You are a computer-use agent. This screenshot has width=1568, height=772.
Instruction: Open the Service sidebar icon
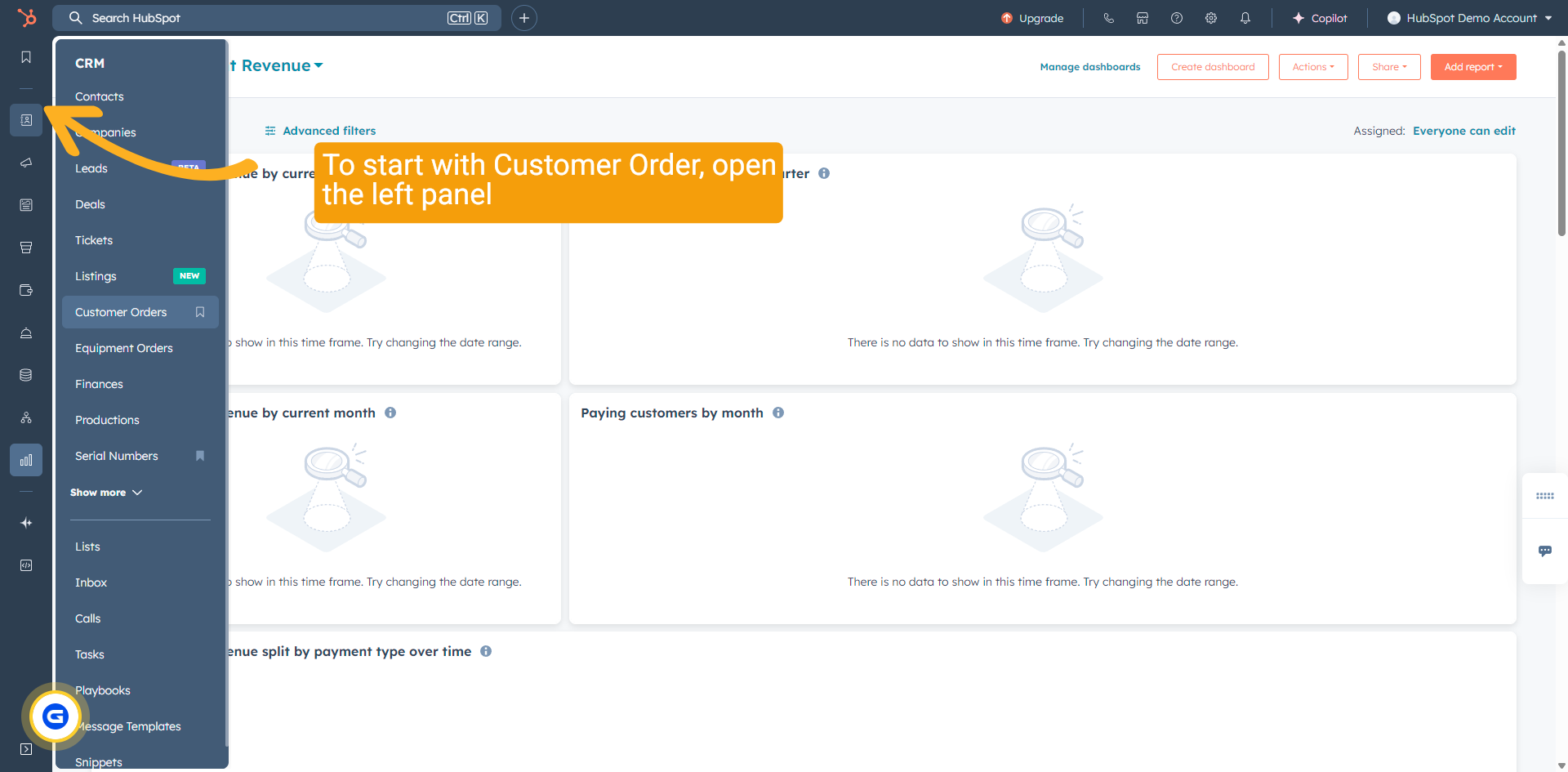(x=26, y=332)
